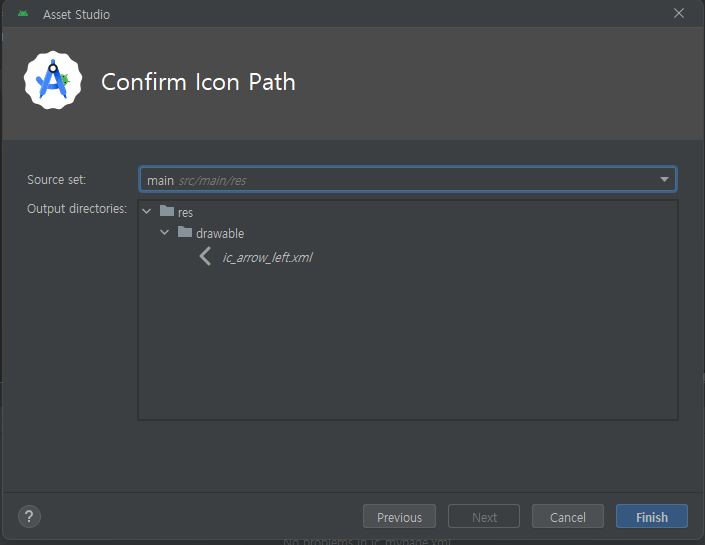Open the Source set dropdown arrow
The height and width of the screenshot is (545, 705).
pos(664,179)
